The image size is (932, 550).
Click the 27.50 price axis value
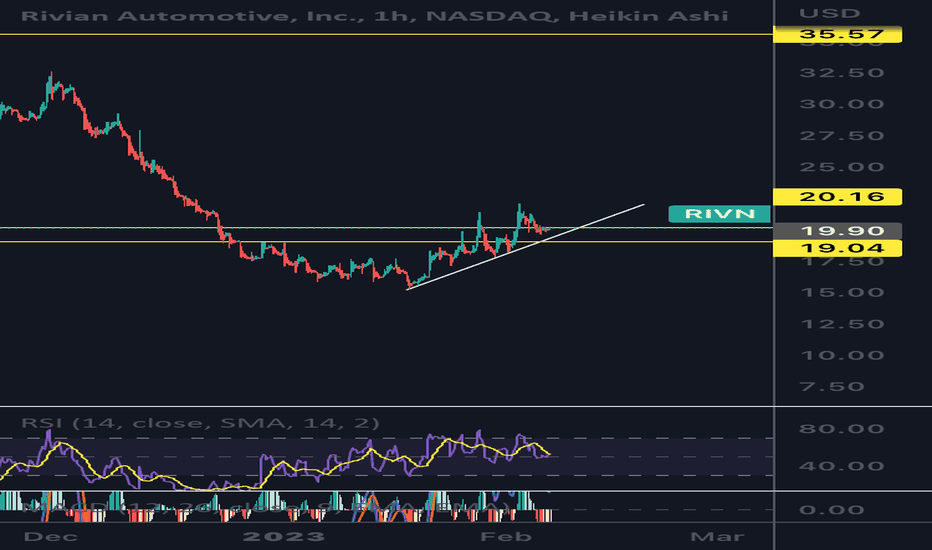coord(842,136)
